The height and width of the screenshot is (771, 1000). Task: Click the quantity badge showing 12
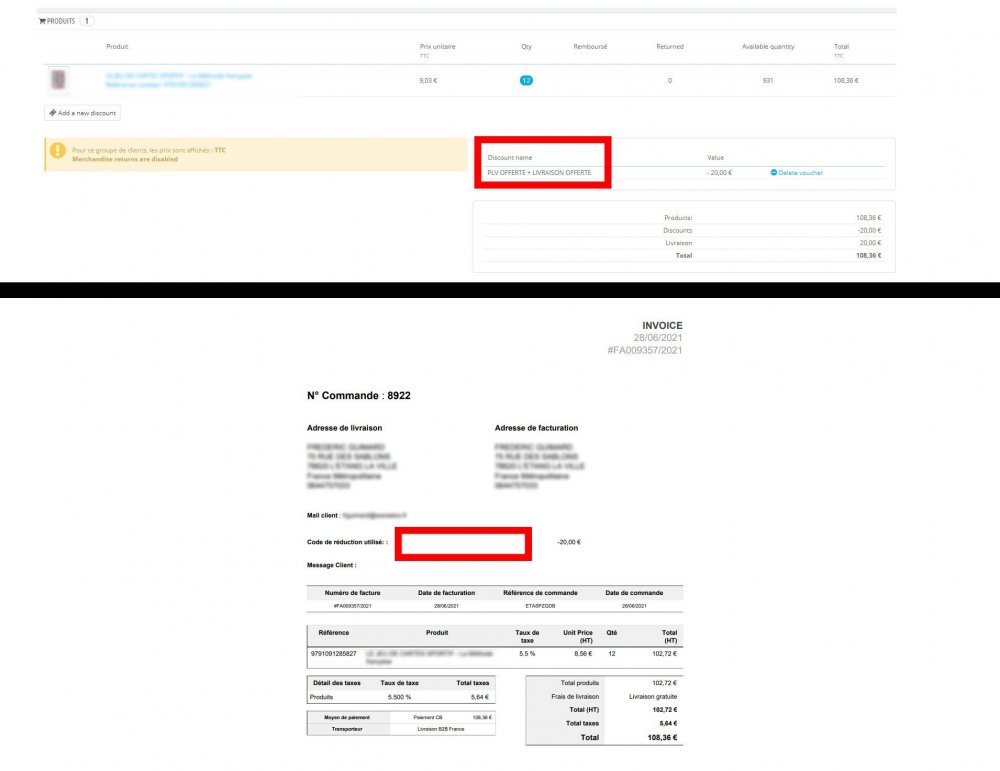click(x=526, y=80)
